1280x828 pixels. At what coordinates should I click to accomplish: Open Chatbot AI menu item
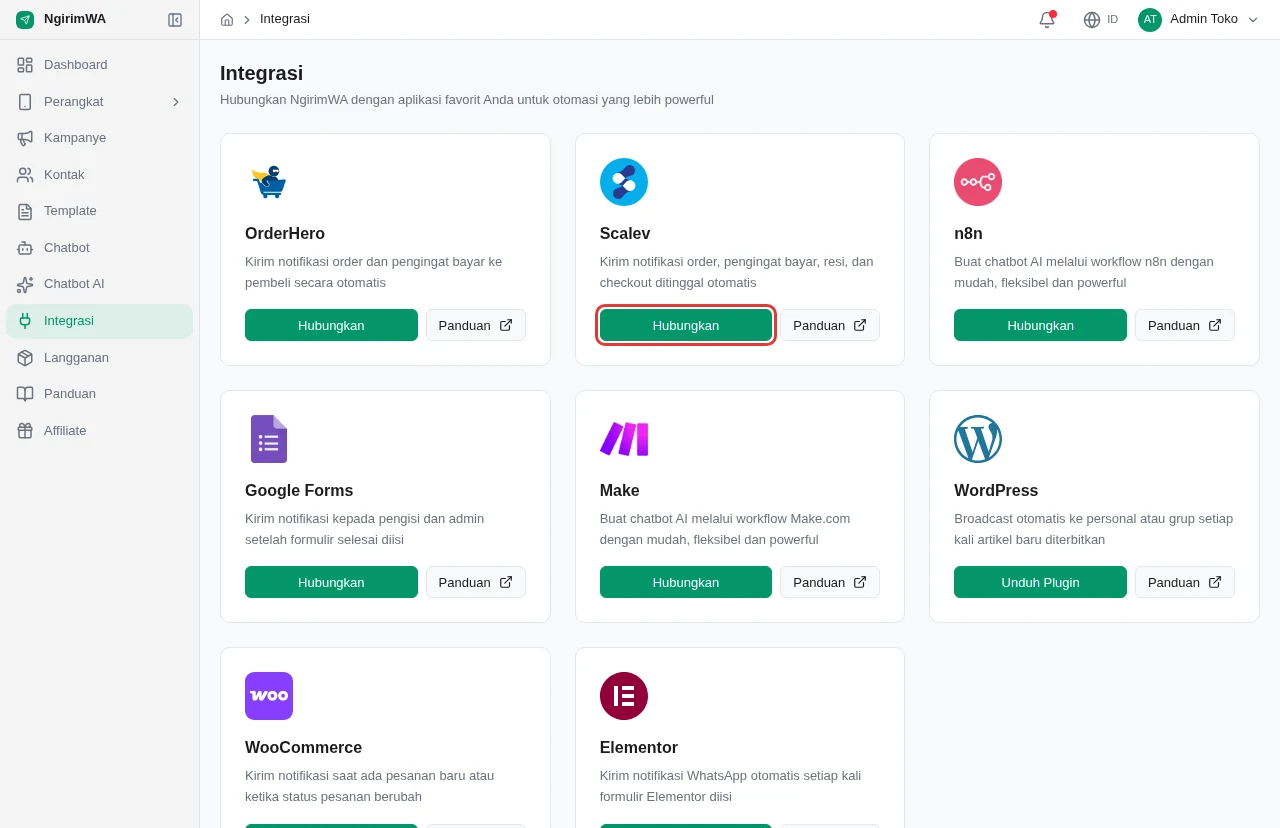pos(100,284)
